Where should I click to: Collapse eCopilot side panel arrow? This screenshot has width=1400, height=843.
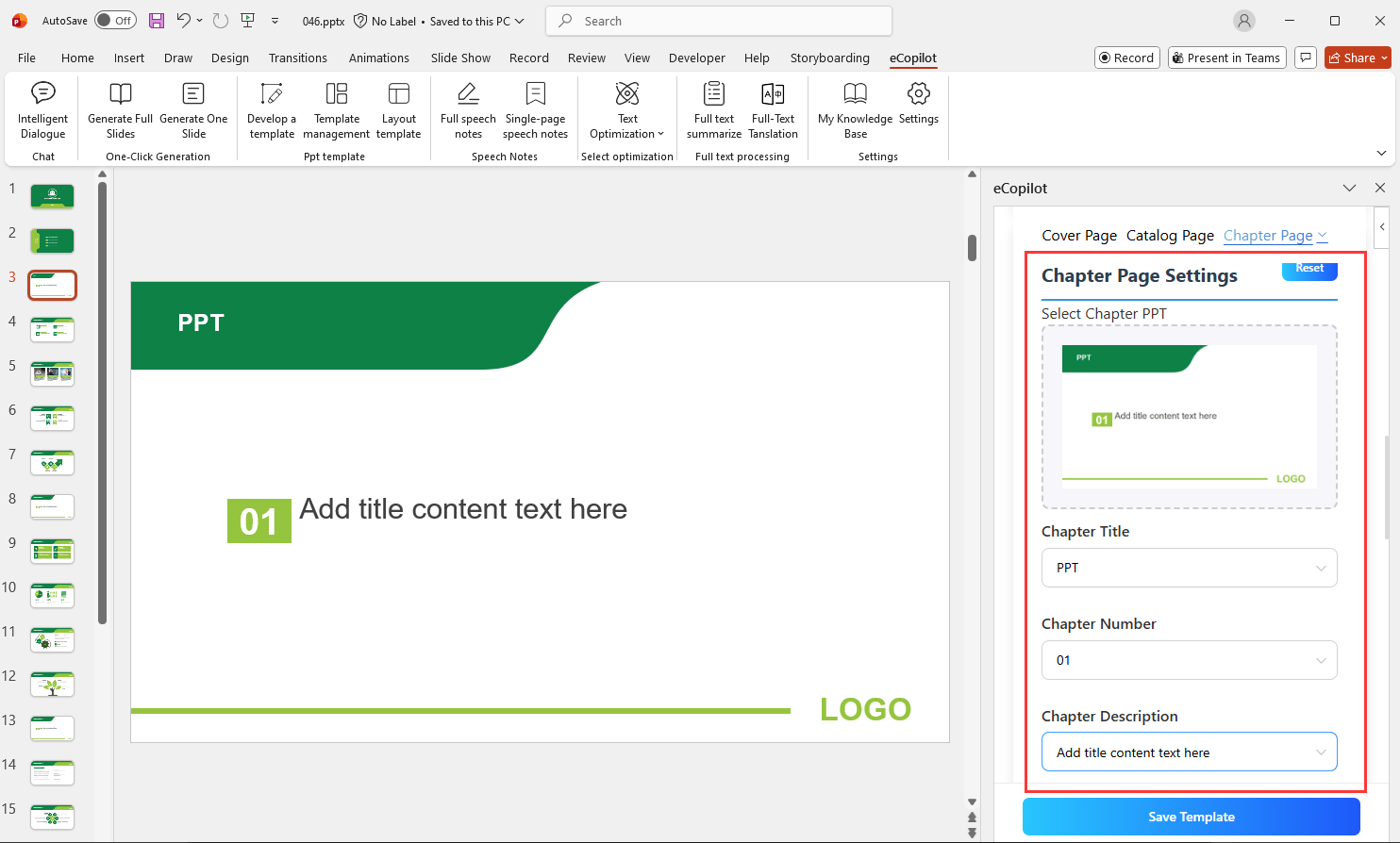[1382, 226]
